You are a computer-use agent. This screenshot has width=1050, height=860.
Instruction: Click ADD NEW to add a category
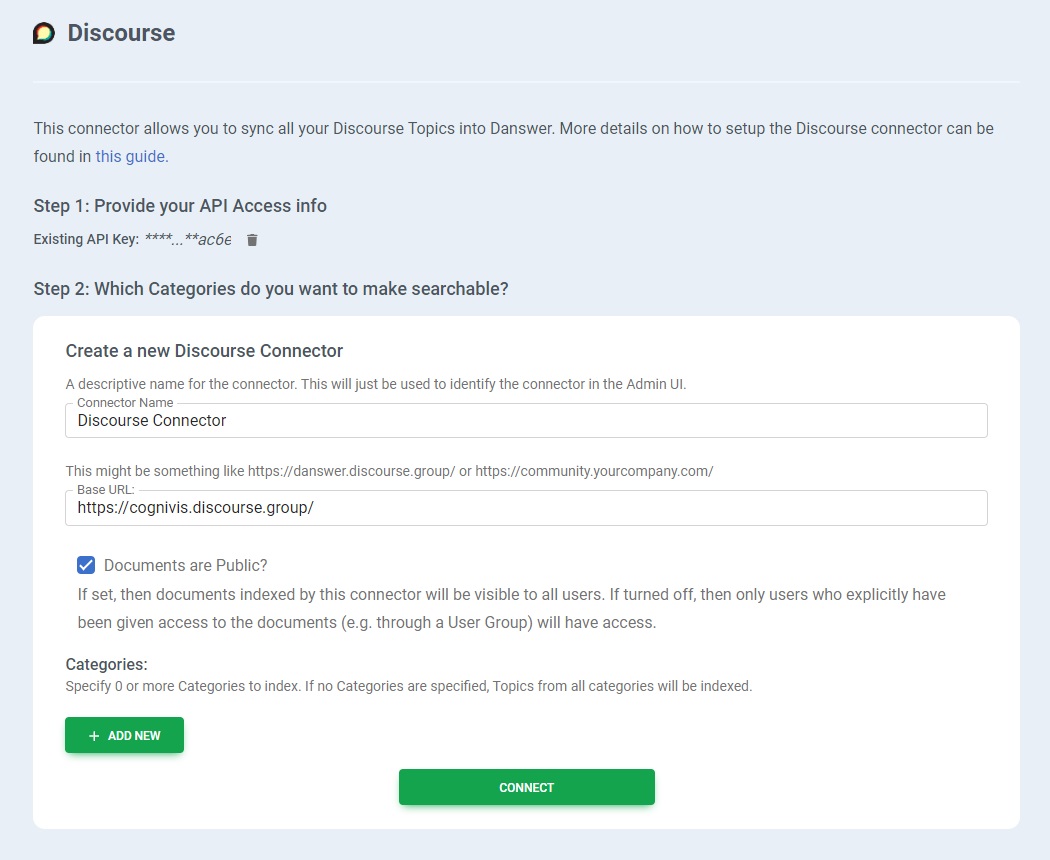click(125, 735)
